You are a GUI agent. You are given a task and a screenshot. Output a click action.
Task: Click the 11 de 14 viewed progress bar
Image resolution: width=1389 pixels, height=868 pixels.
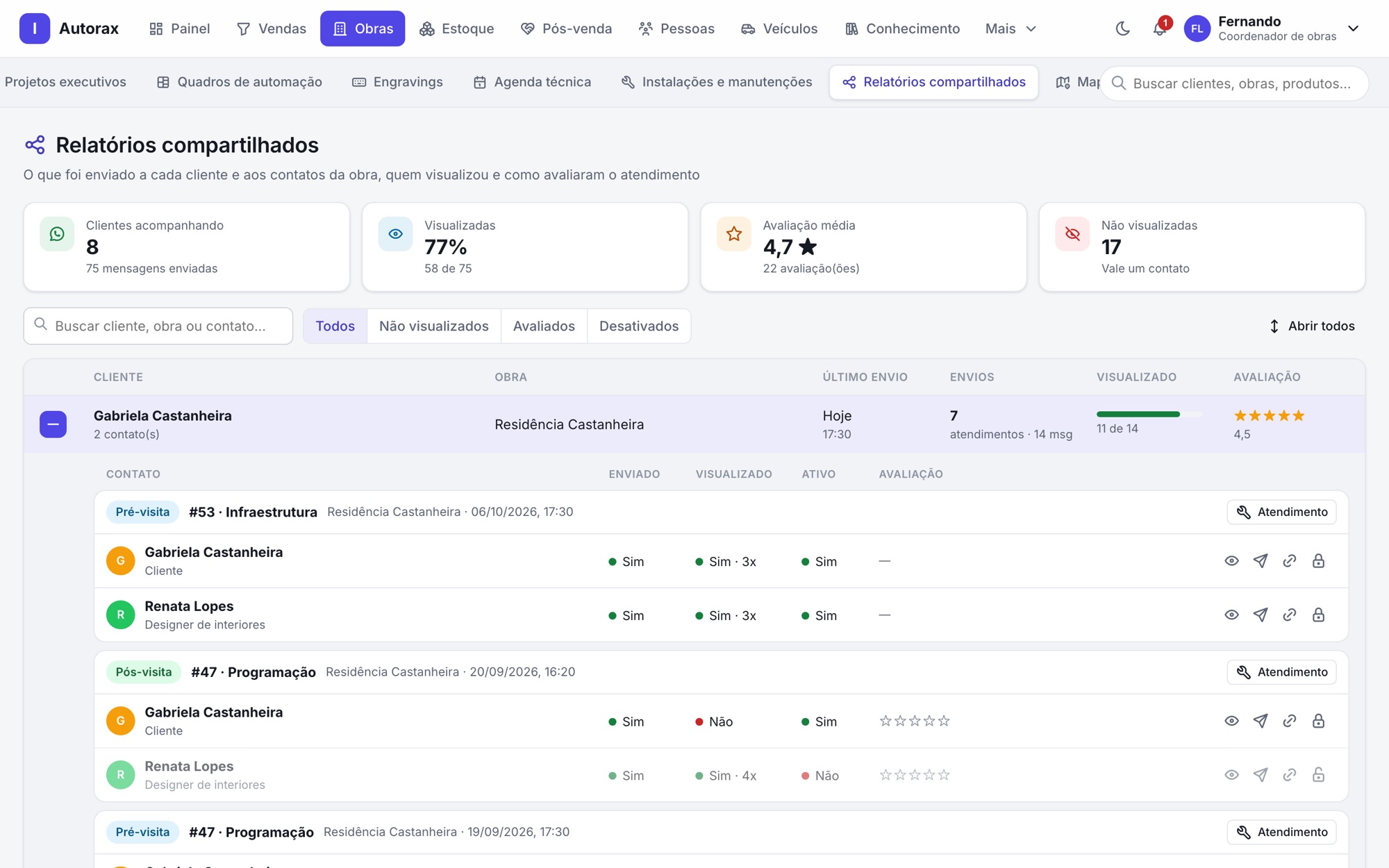[1149, 414]
